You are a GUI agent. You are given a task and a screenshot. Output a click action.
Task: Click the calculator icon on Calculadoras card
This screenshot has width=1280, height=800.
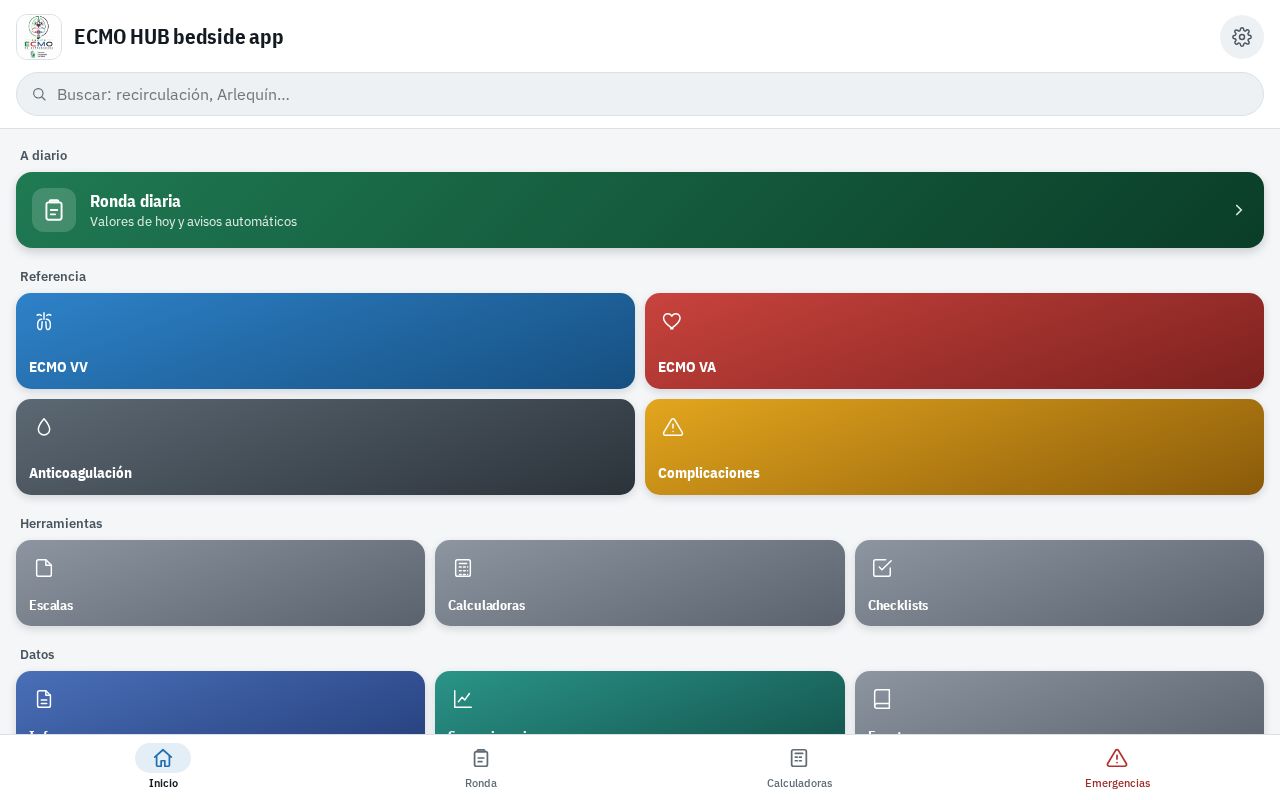463,568
